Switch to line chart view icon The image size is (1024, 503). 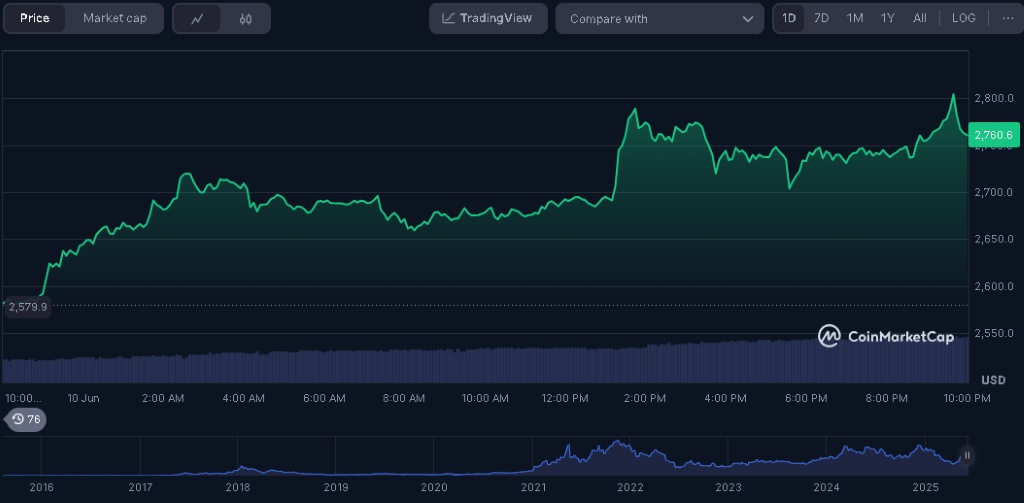coord(197,18)
